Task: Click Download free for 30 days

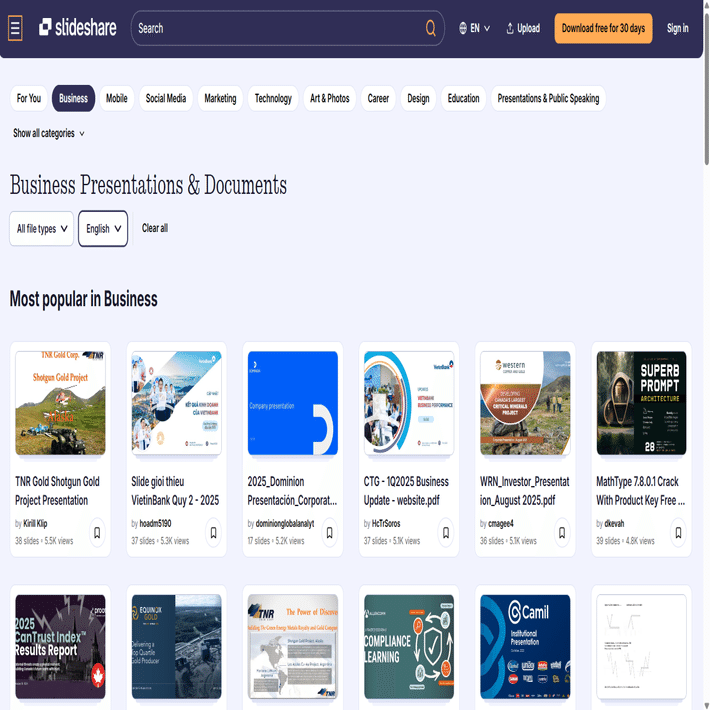Action: (x=603, y=28)
